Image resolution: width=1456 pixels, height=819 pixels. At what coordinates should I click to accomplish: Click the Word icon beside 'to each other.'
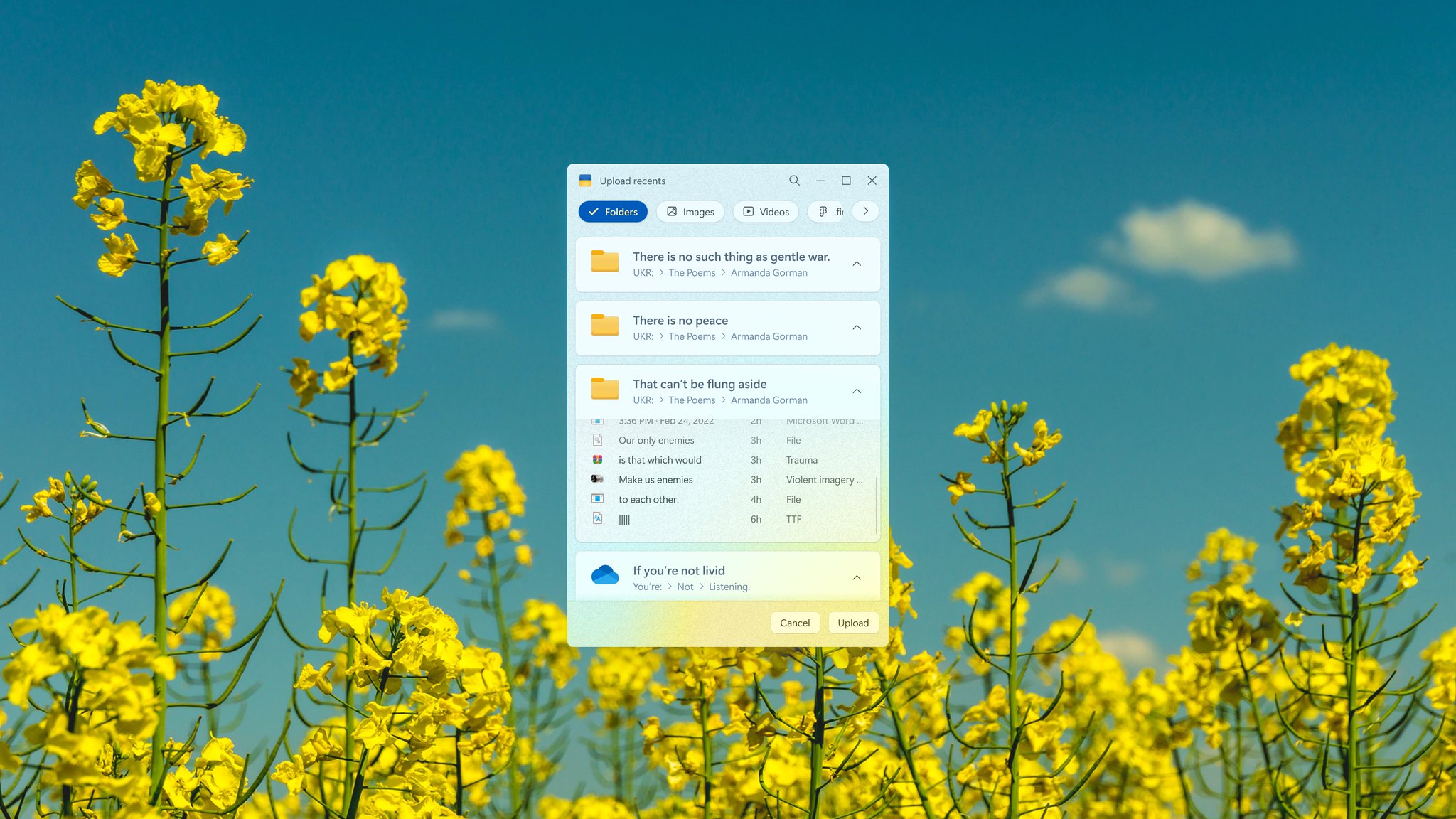[x=597, y=499]
